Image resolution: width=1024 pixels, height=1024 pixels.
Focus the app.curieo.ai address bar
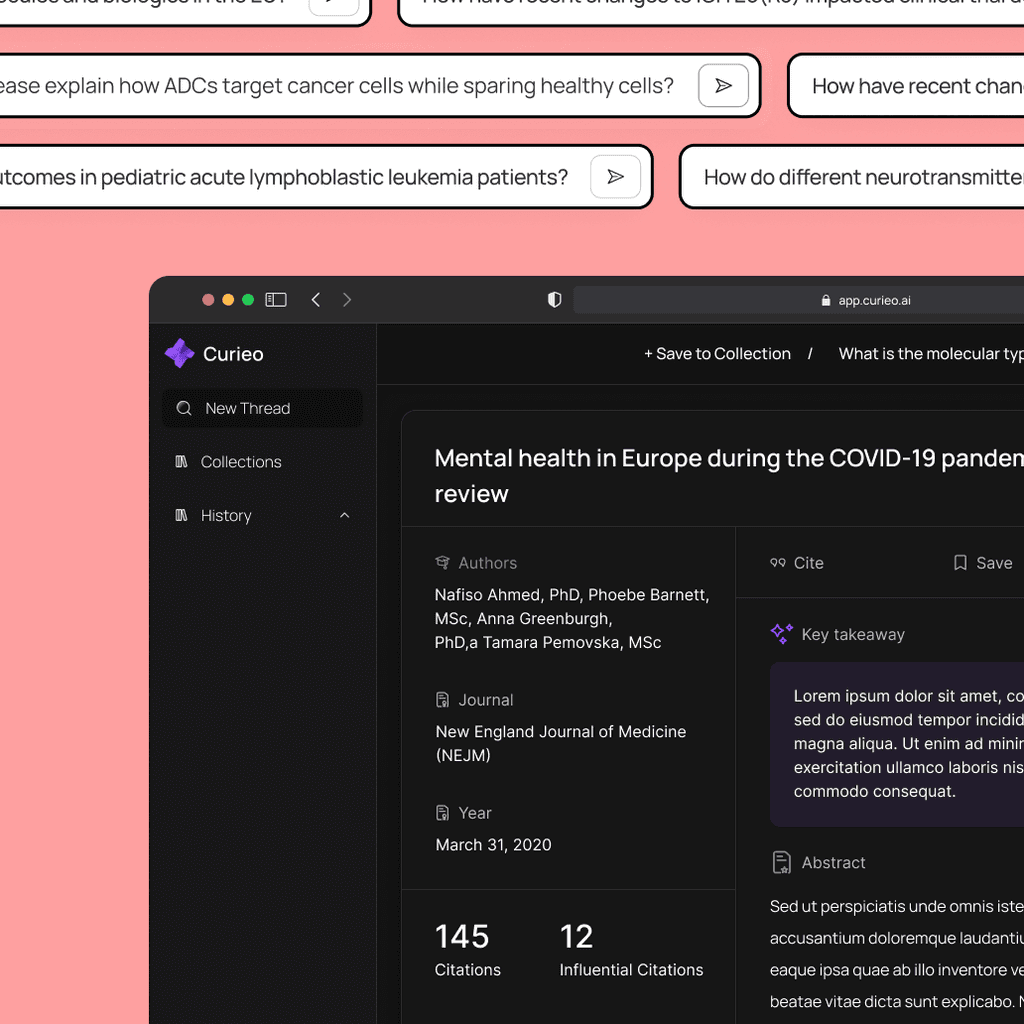click(798, 300)
